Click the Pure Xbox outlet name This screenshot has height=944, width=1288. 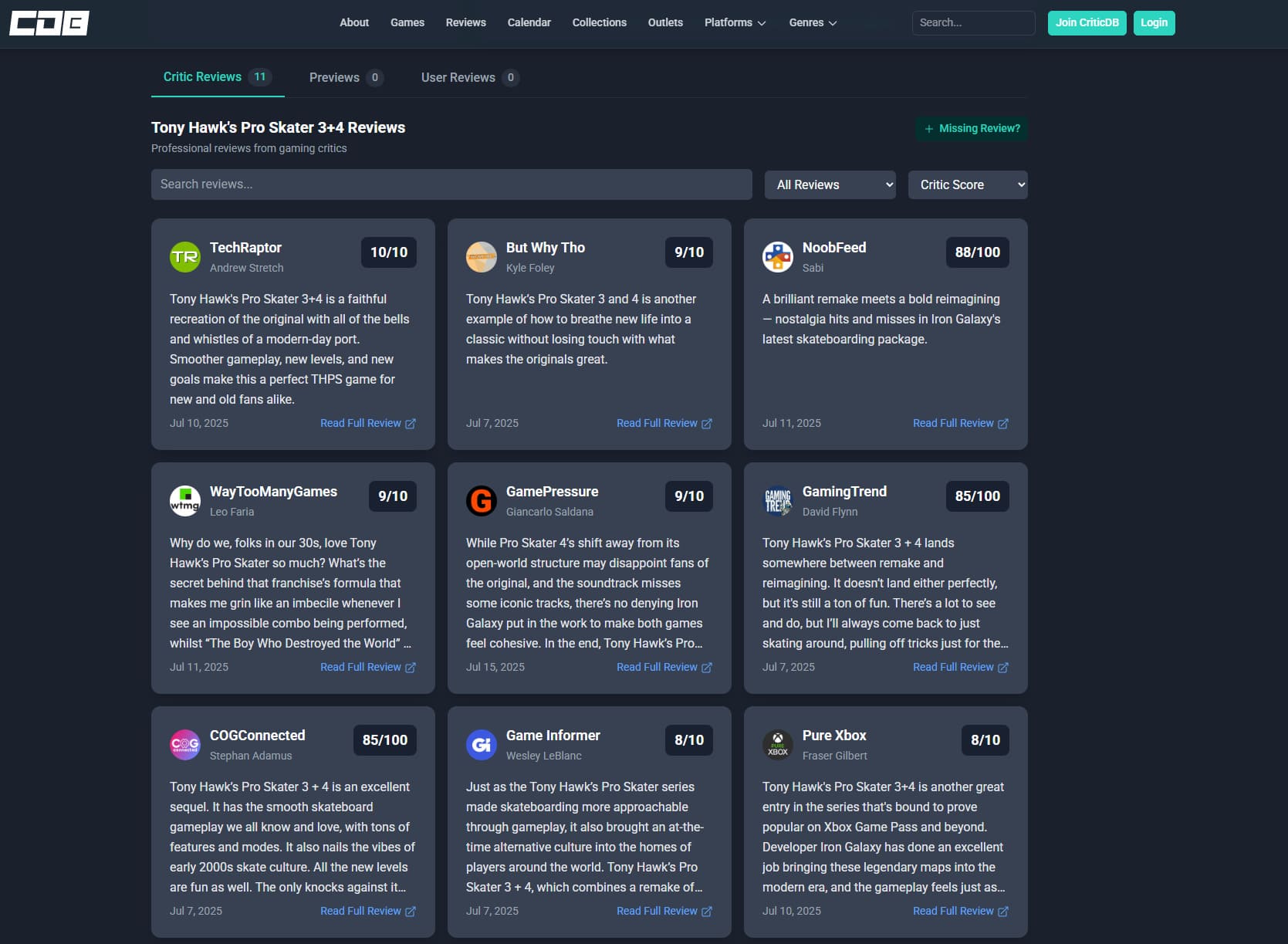click(x=834, y=736)
